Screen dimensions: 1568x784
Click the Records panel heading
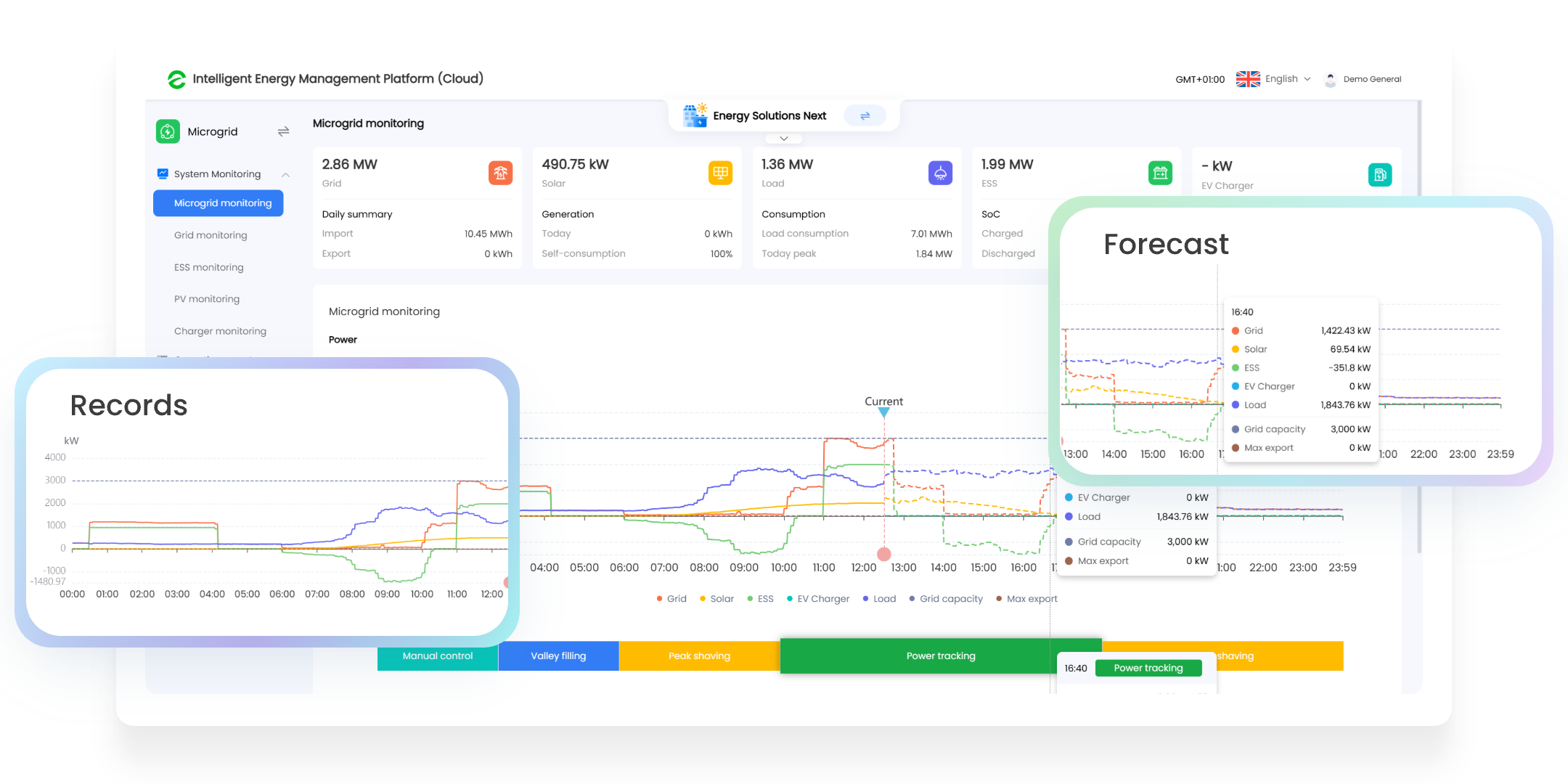[128, 405]
